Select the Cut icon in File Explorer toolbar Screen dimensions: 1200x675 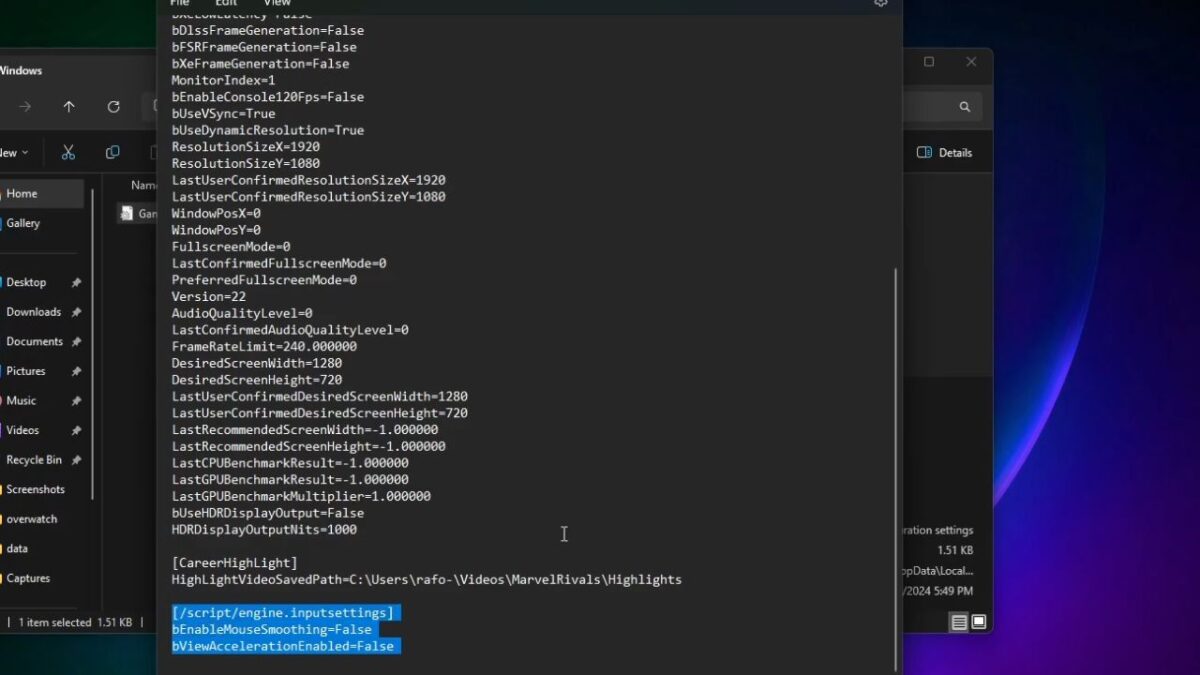[x=67, y=151]
